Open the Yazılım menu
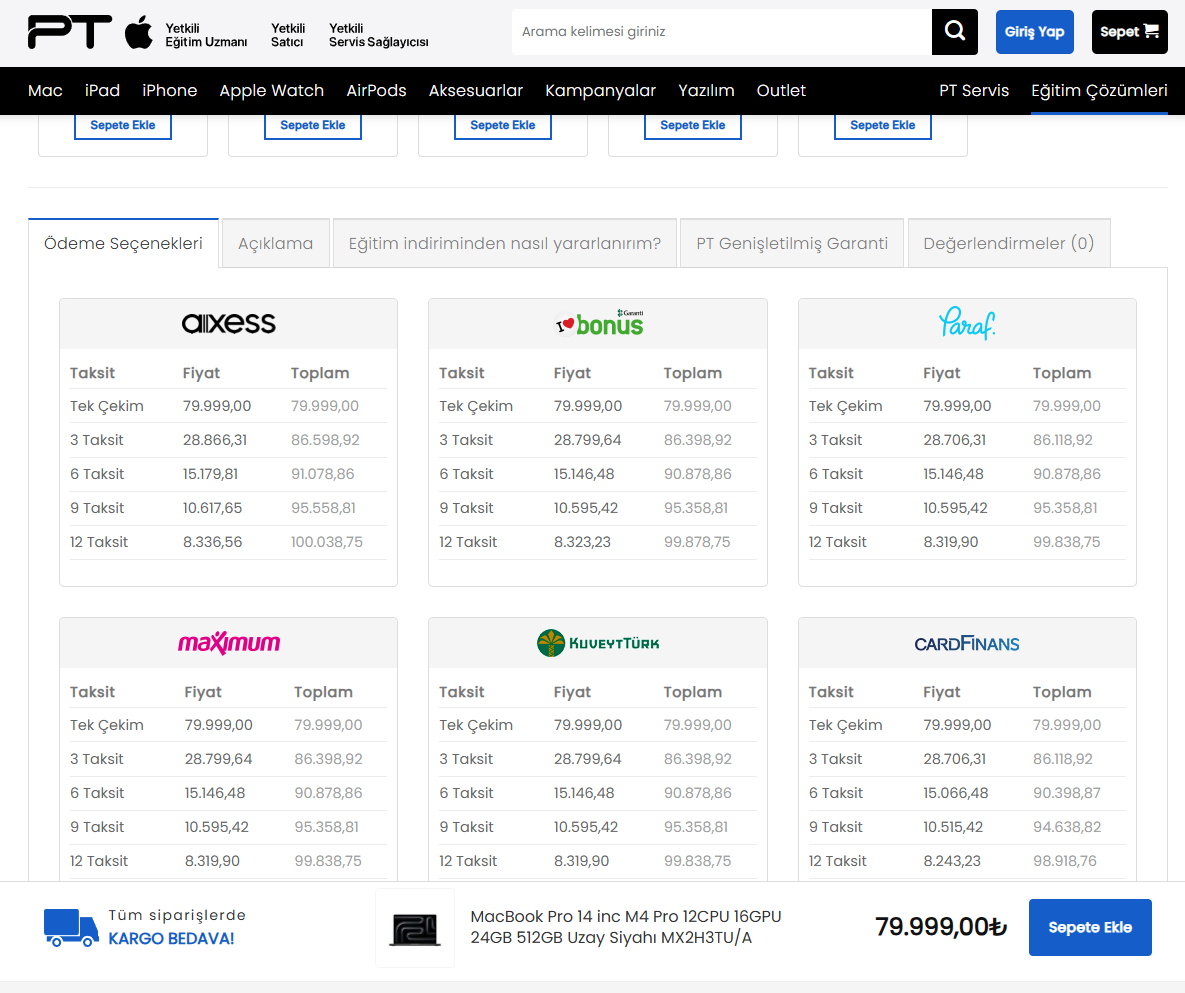1185x993 pixels. point(706,91)
